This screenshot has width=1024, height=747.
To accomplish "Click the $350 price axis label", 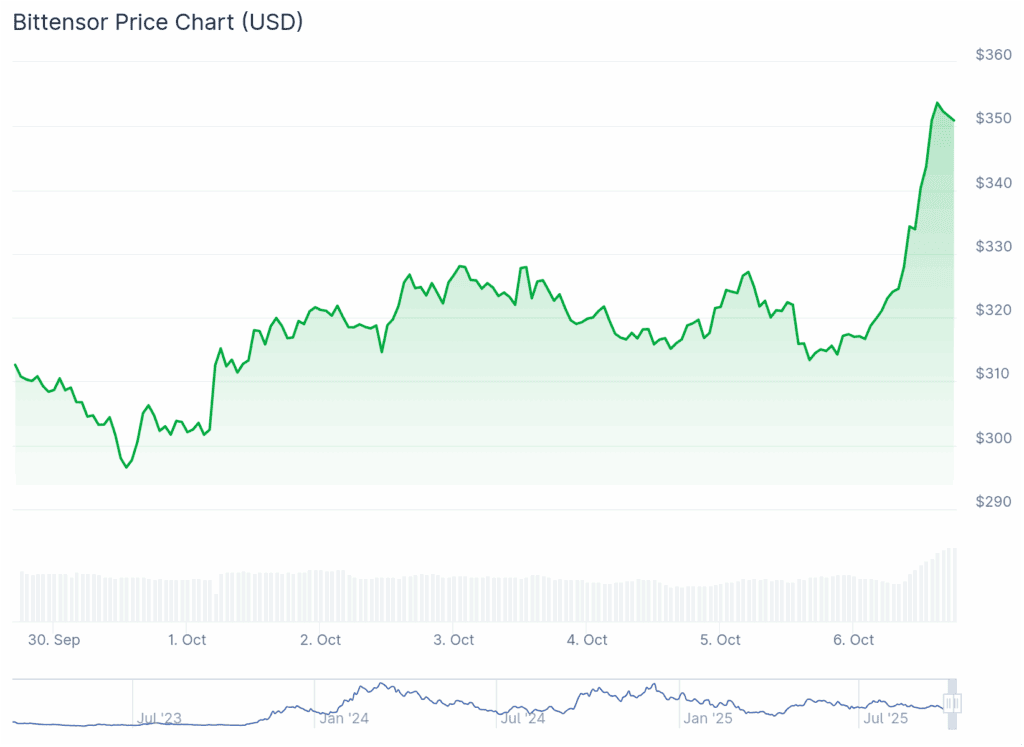I will (x=994, y=119).
